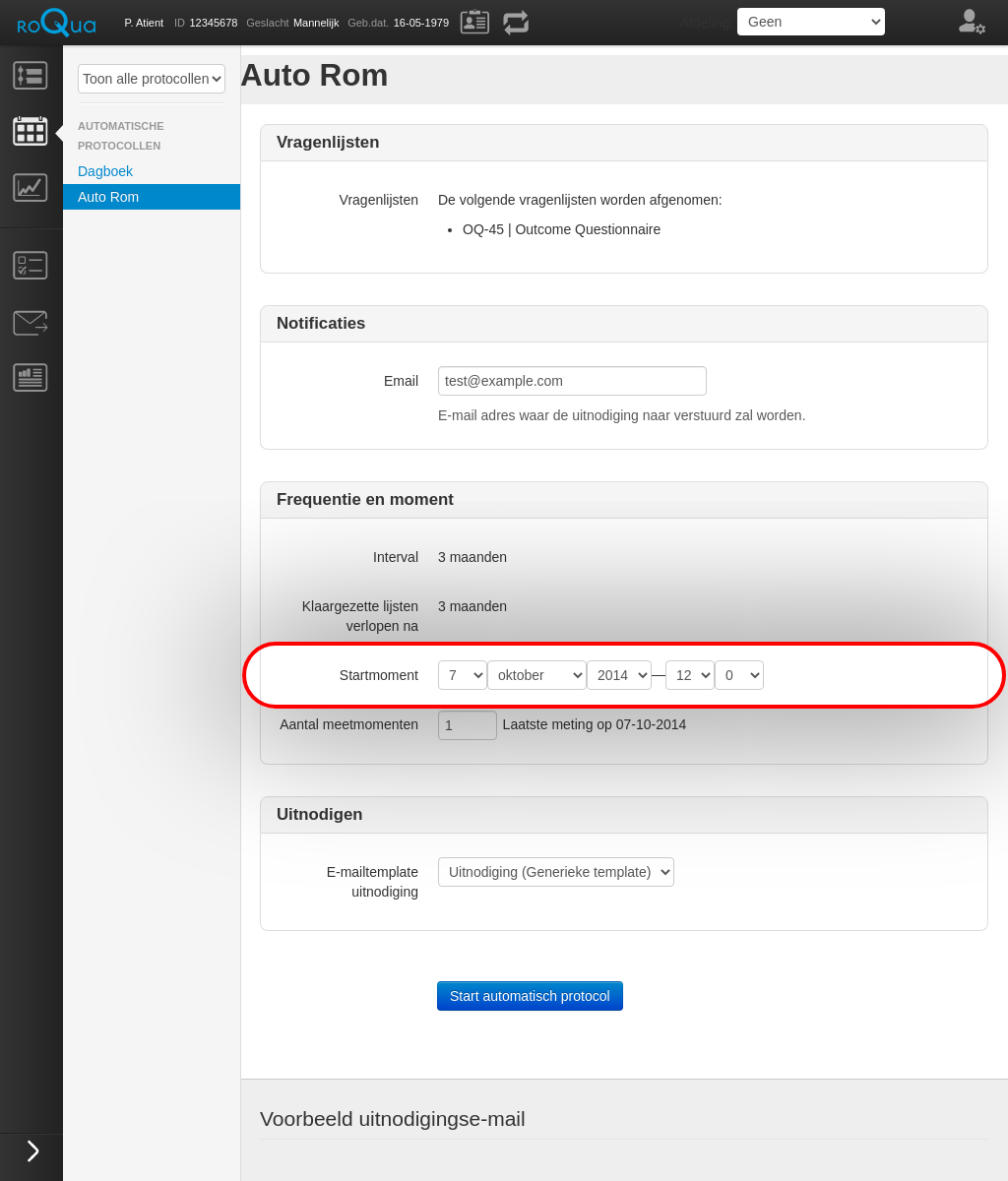Screen dimensions: 1008x1181
Task: Click the 'Start automatisch protocol' button
Action: pyautogui.click(x=530, y=996)
